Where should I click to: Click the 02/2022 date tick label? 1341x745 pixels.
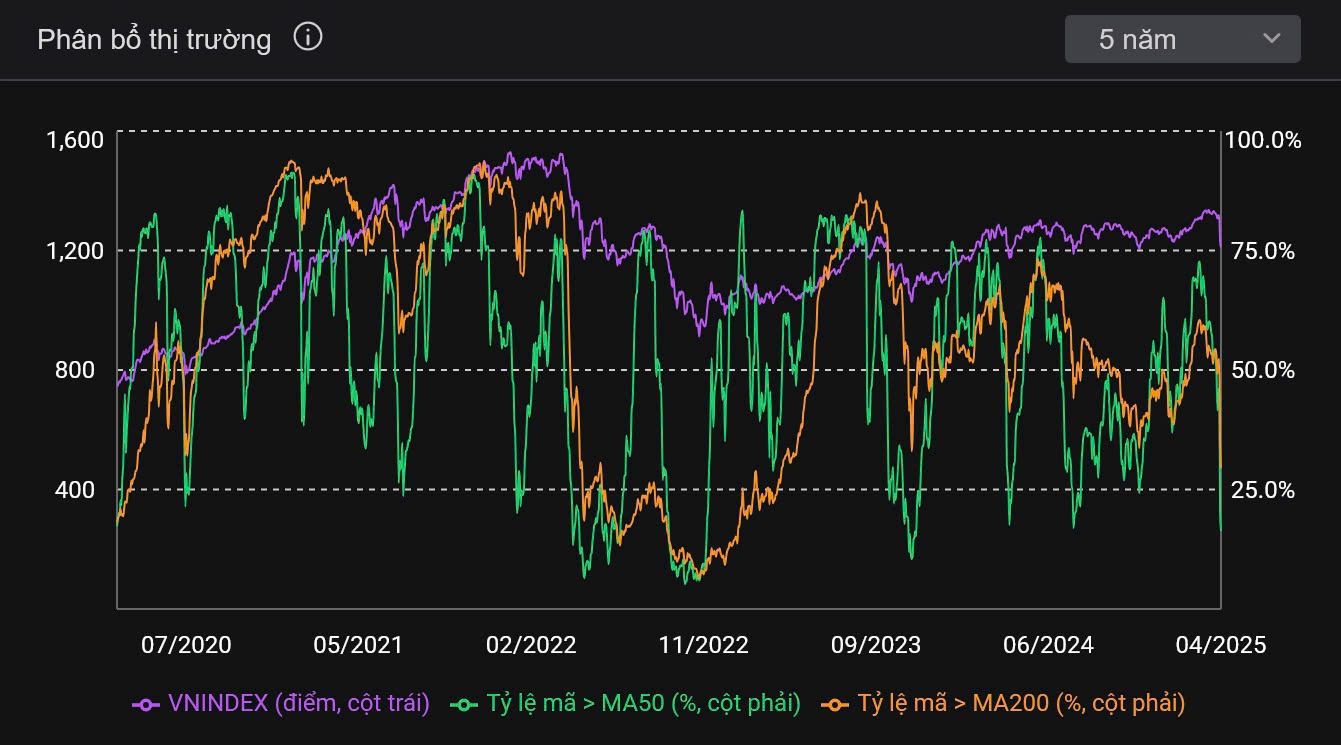tap(531, 645)
